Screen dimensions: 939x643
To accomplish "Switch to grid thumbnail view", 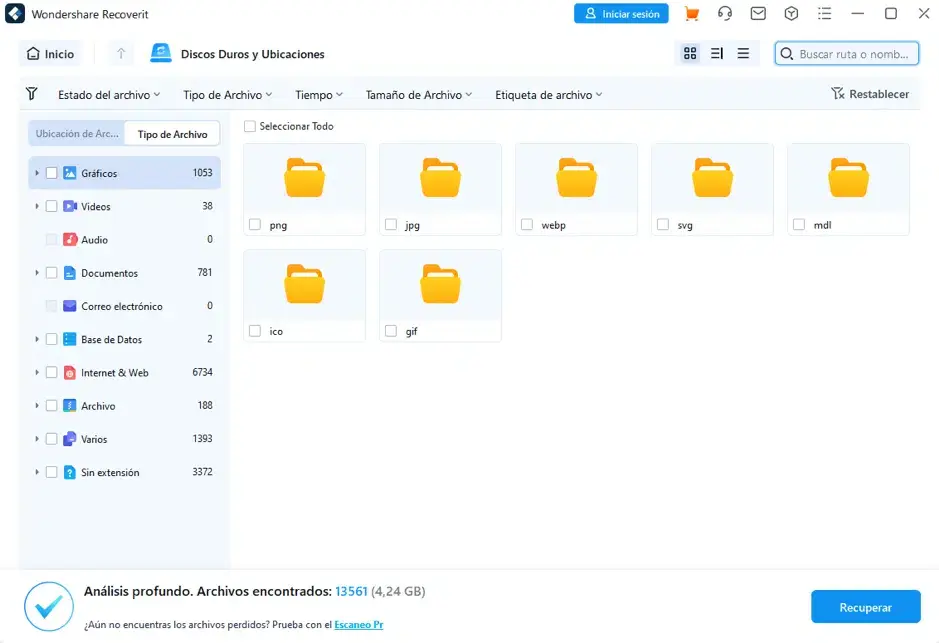I will click(690, 54).
